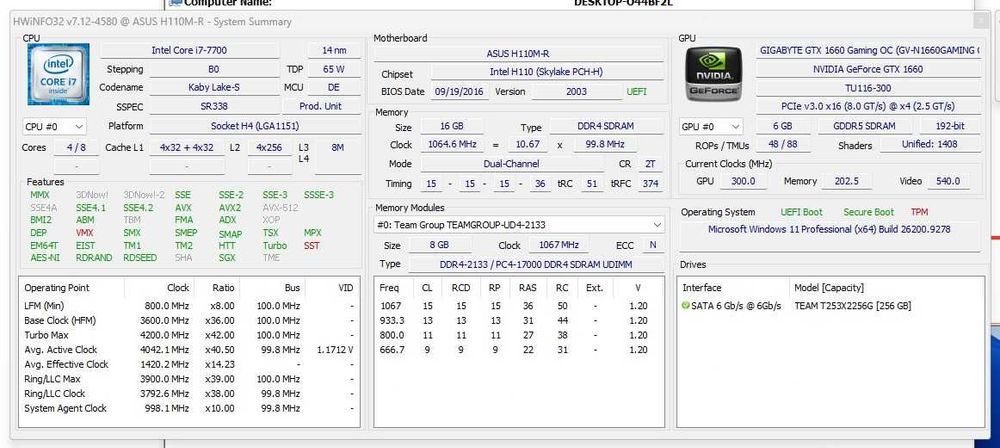Click the Operating Point column header

(x=57, y=288)
